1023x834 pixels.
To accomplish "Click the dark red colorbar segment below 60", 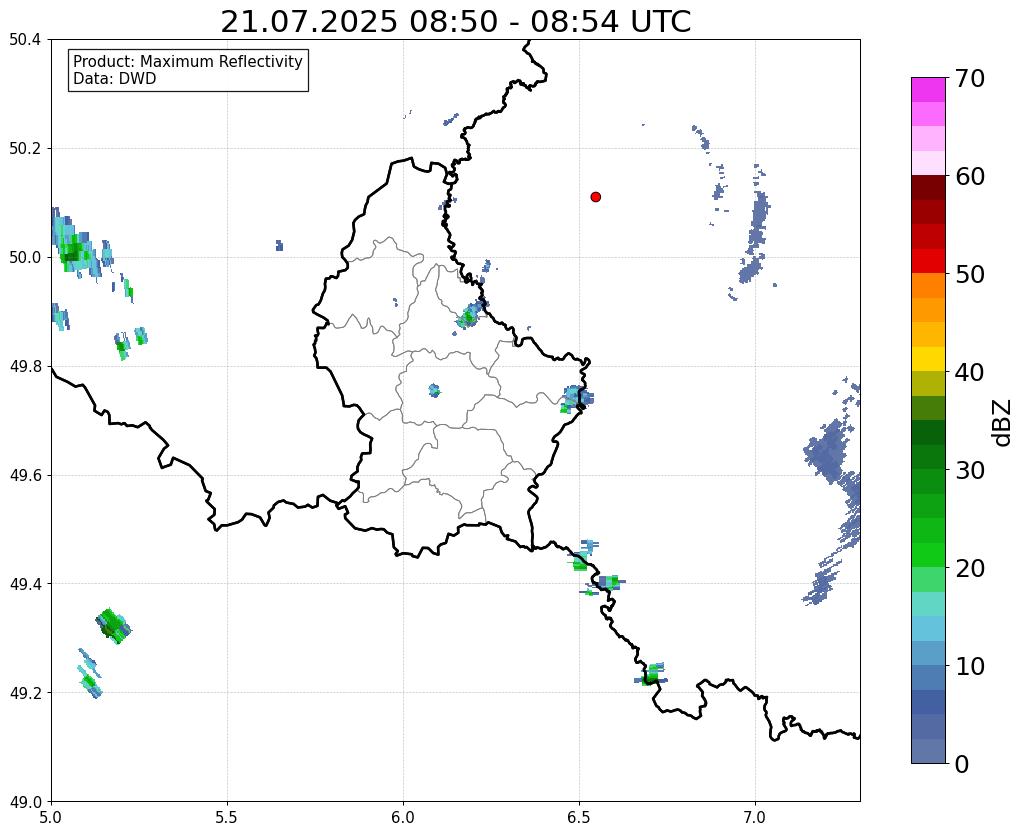I will click(x=928, y=188).
